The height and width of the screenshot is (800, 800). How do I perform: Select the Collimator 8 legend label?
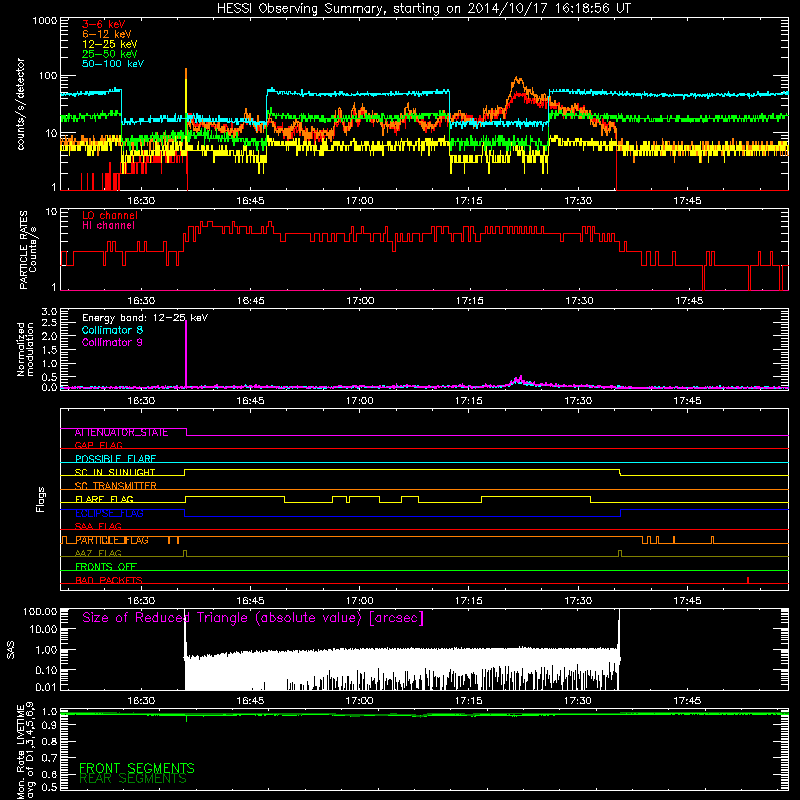click(112, 330)
